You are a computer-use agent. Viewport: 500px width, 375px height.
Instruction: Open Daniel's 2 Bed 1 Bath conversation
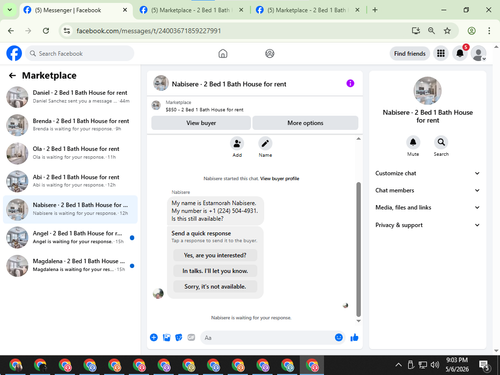70,97
